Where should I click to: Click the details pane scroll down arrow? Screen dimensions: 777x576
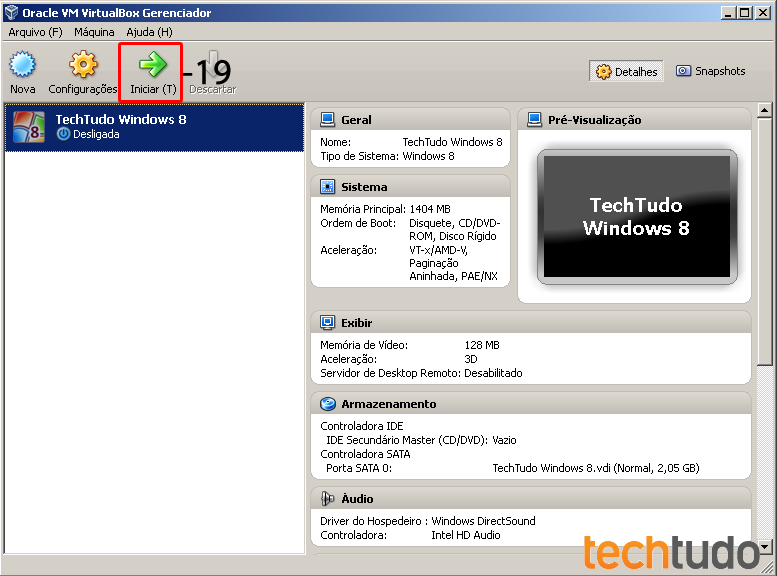(765, 547)
